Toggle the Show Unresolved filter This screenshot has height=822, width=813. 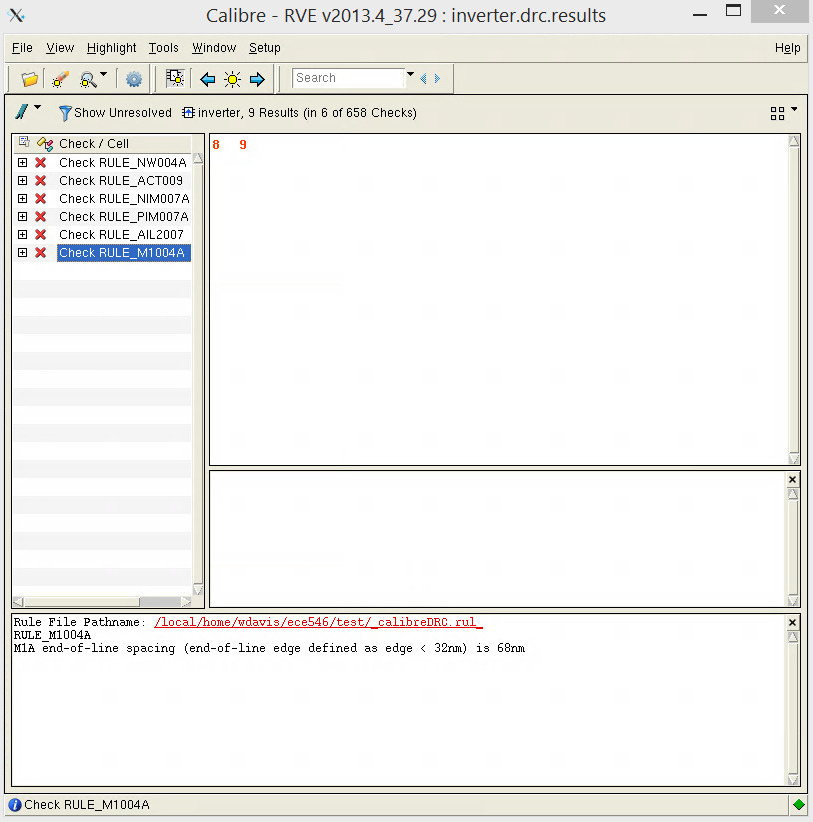click(x=114, y=113)
